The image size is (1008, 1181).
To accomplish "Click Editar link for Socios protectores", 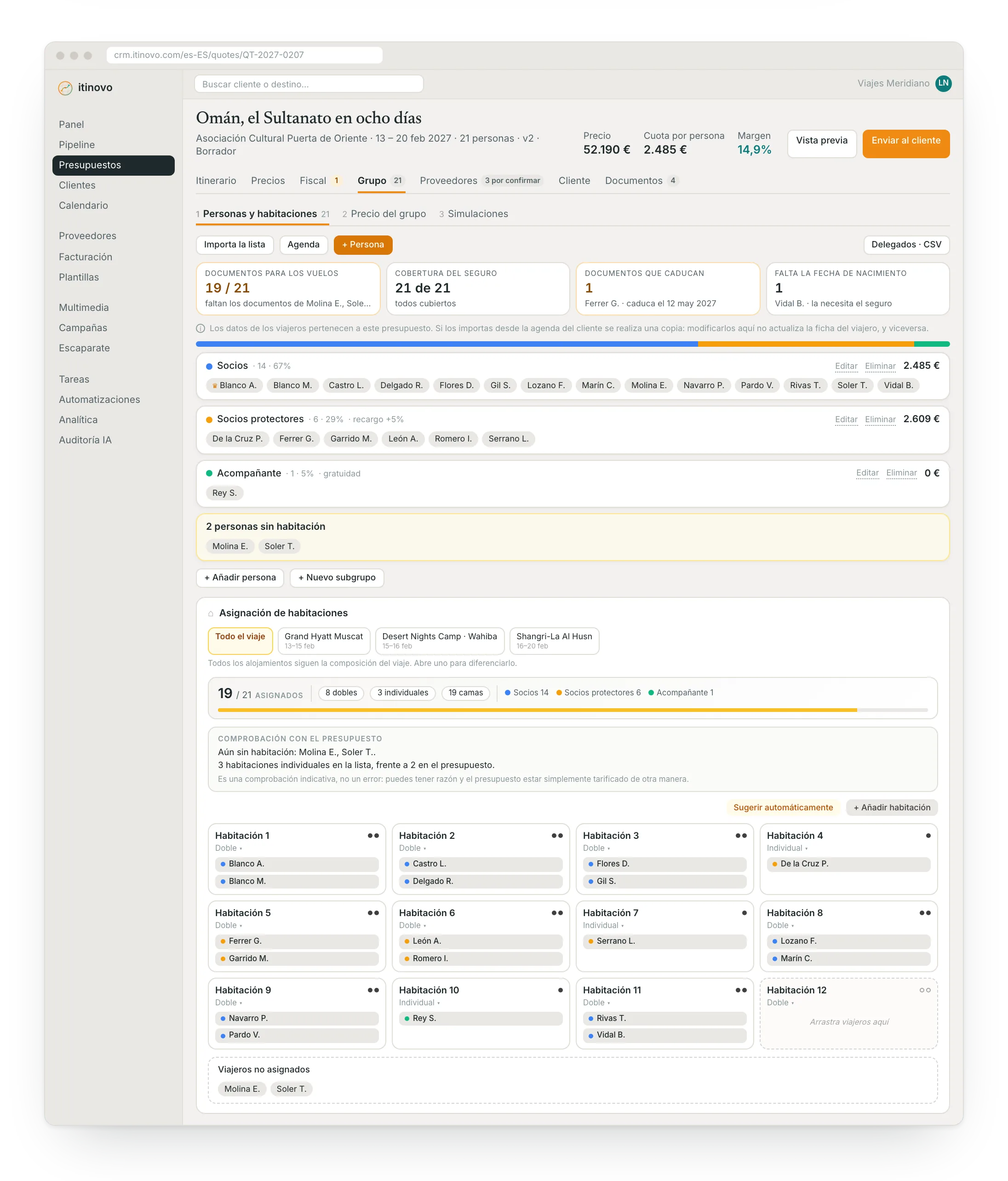I will (846, 419).
